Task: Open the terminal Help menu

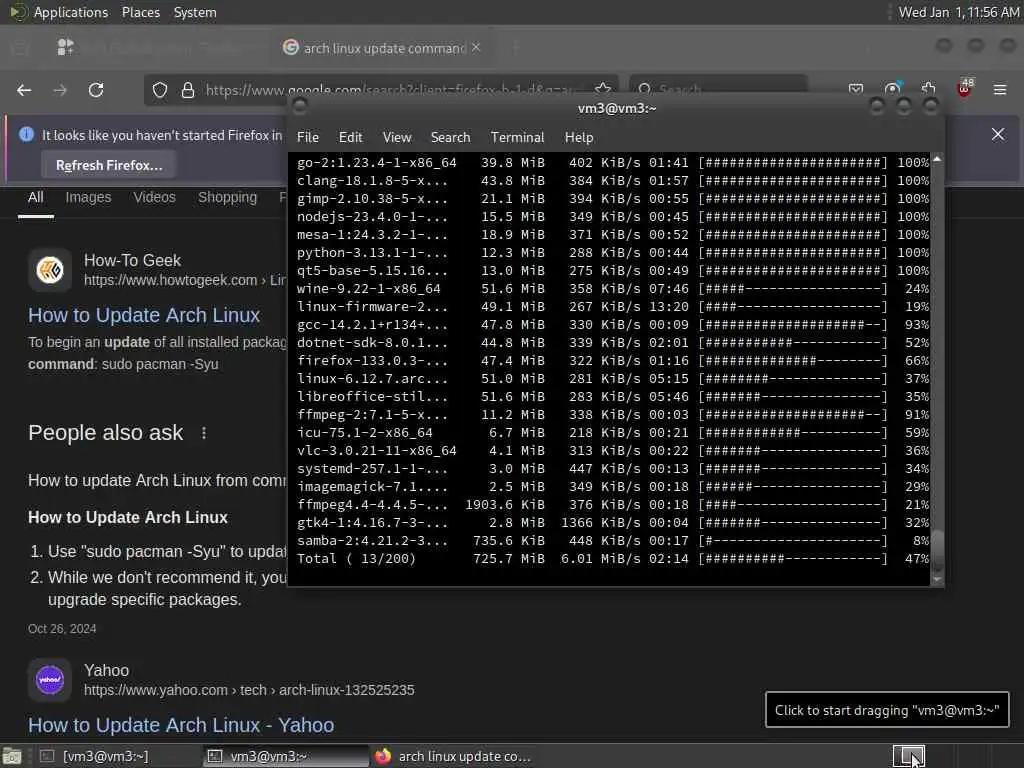Action: (x=579, y=137)
